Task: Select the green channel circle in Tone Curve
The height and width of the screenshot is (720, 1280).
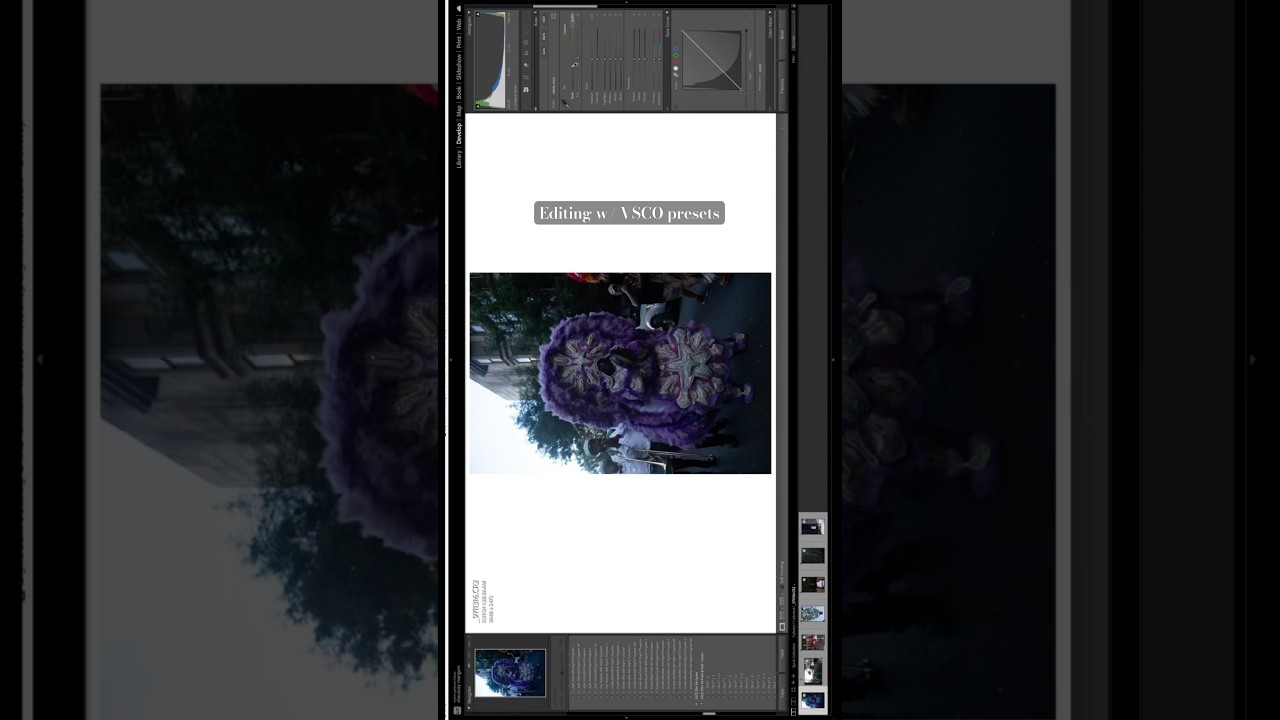Action: coord(676,55)
